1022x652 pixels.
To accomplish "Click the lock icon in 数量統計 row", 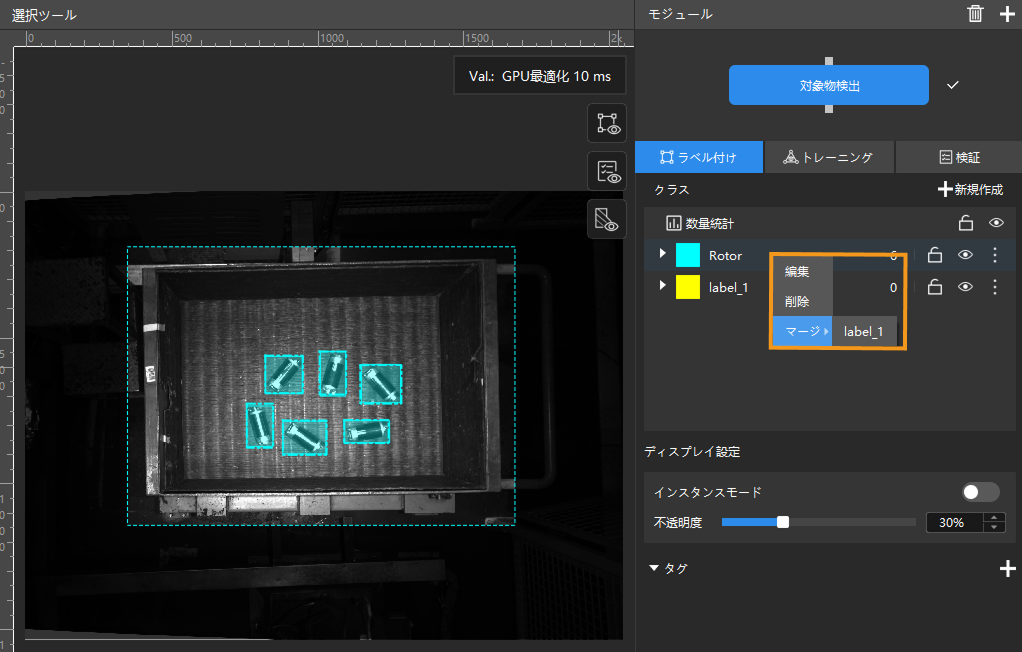I will point(966,223).
